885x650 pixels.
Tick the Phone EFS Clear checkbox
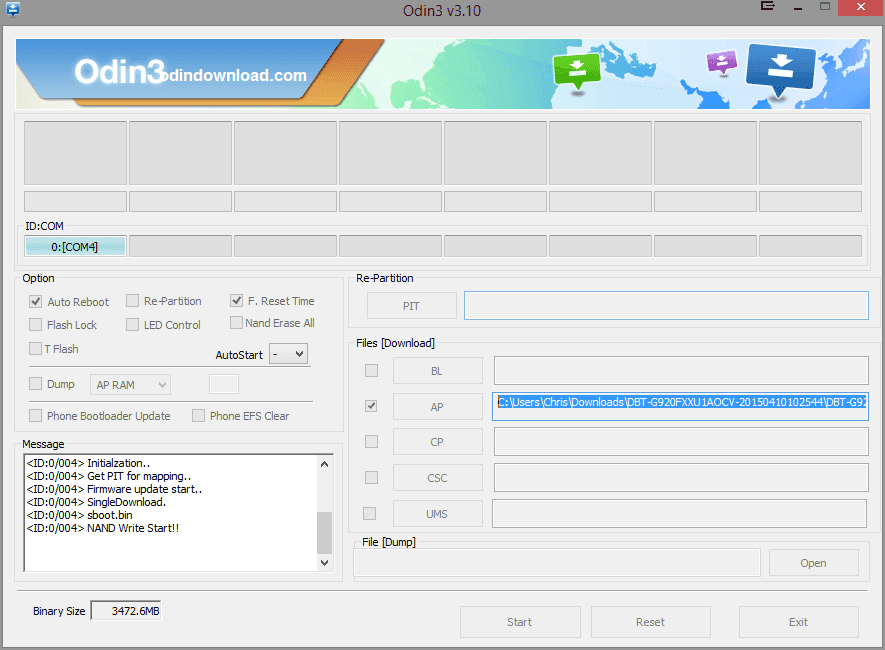click(x=198, y=416)
